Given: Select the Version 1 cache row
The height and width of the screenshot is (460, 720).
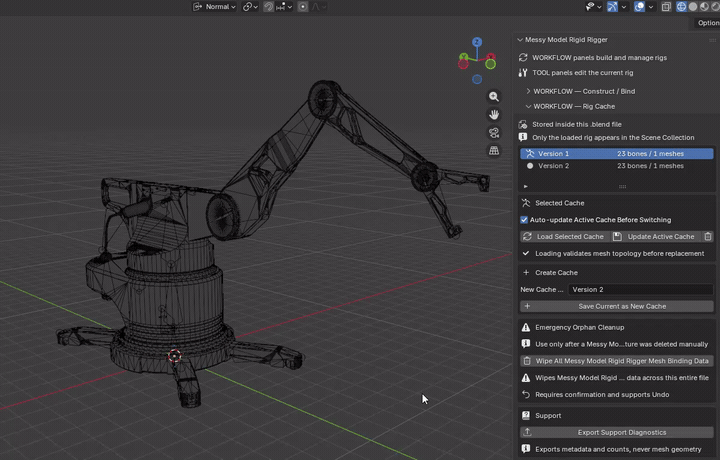Looking at the screenshot, I should point(617,153).
